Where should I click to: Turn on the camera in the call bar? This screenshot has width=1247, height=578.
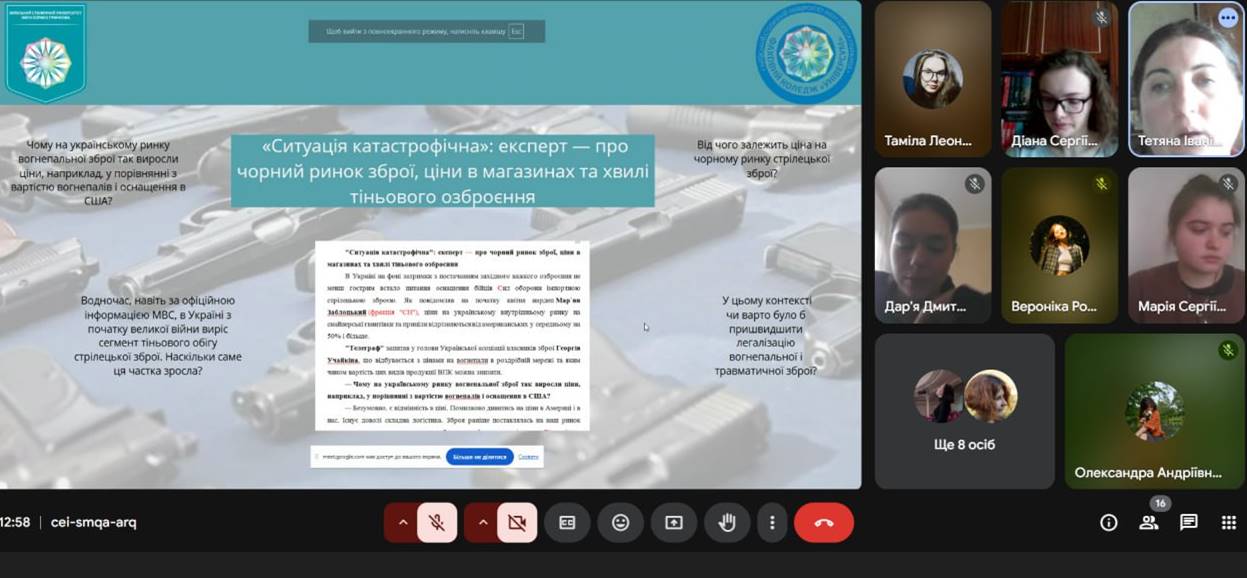point(517,522)
